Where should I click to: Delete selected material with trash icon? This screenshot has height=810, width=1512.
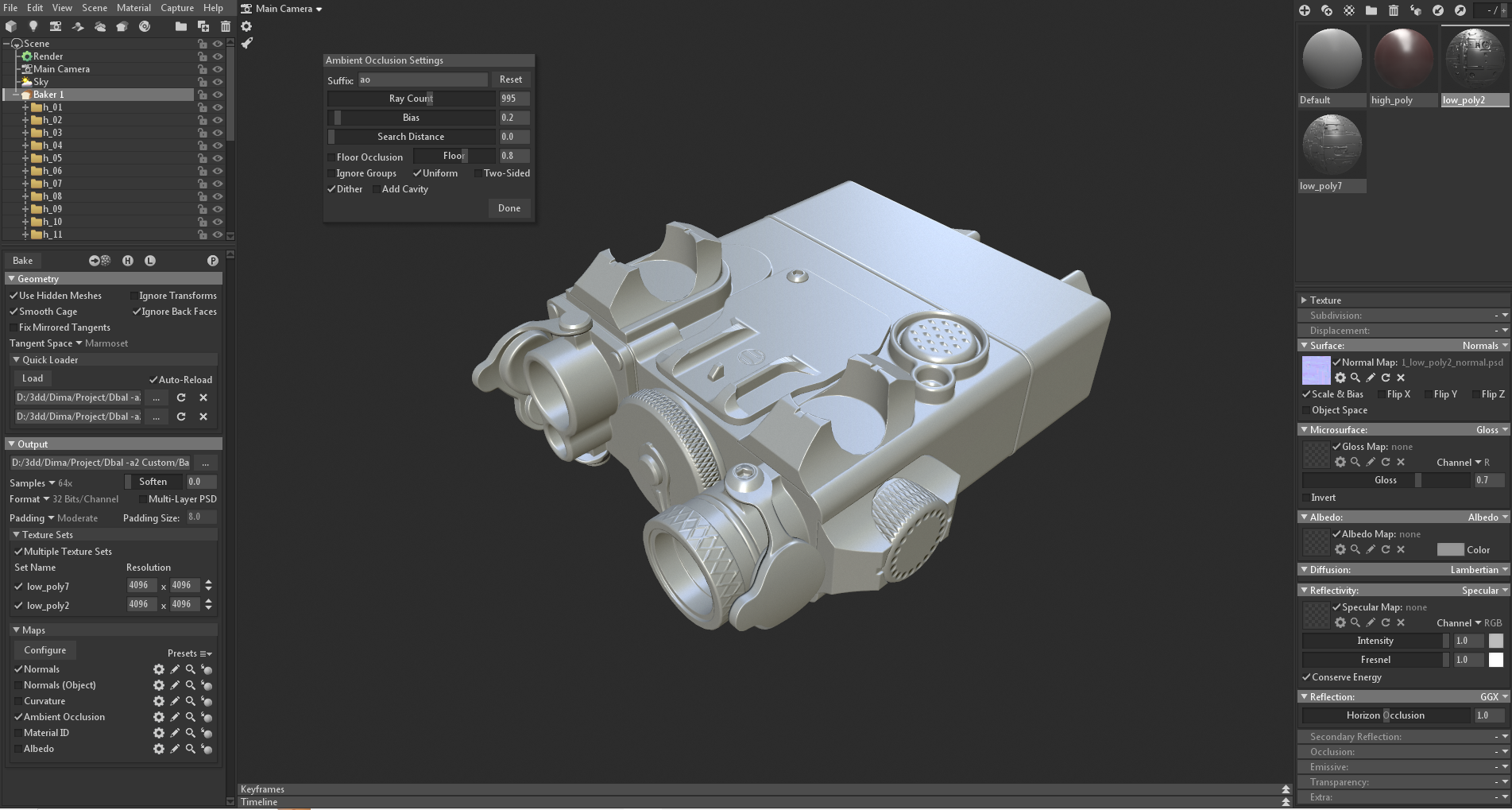[1394, 10]
